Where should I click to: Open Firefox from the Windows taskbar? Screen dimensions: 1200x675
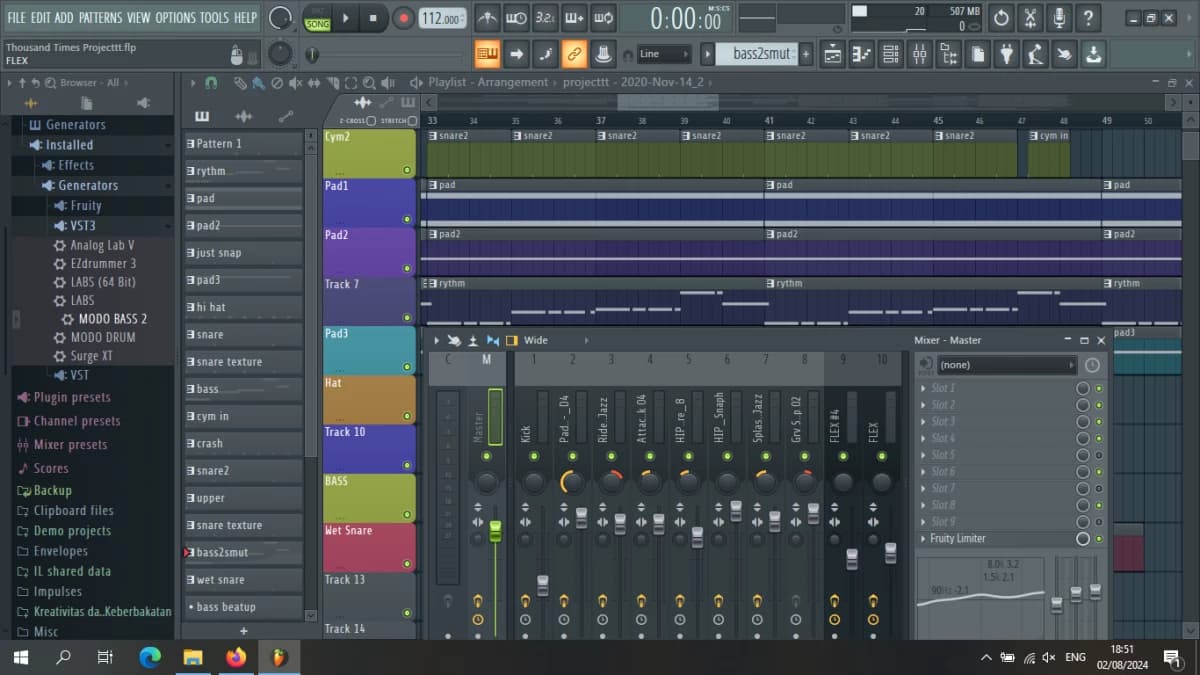[236, 657]
